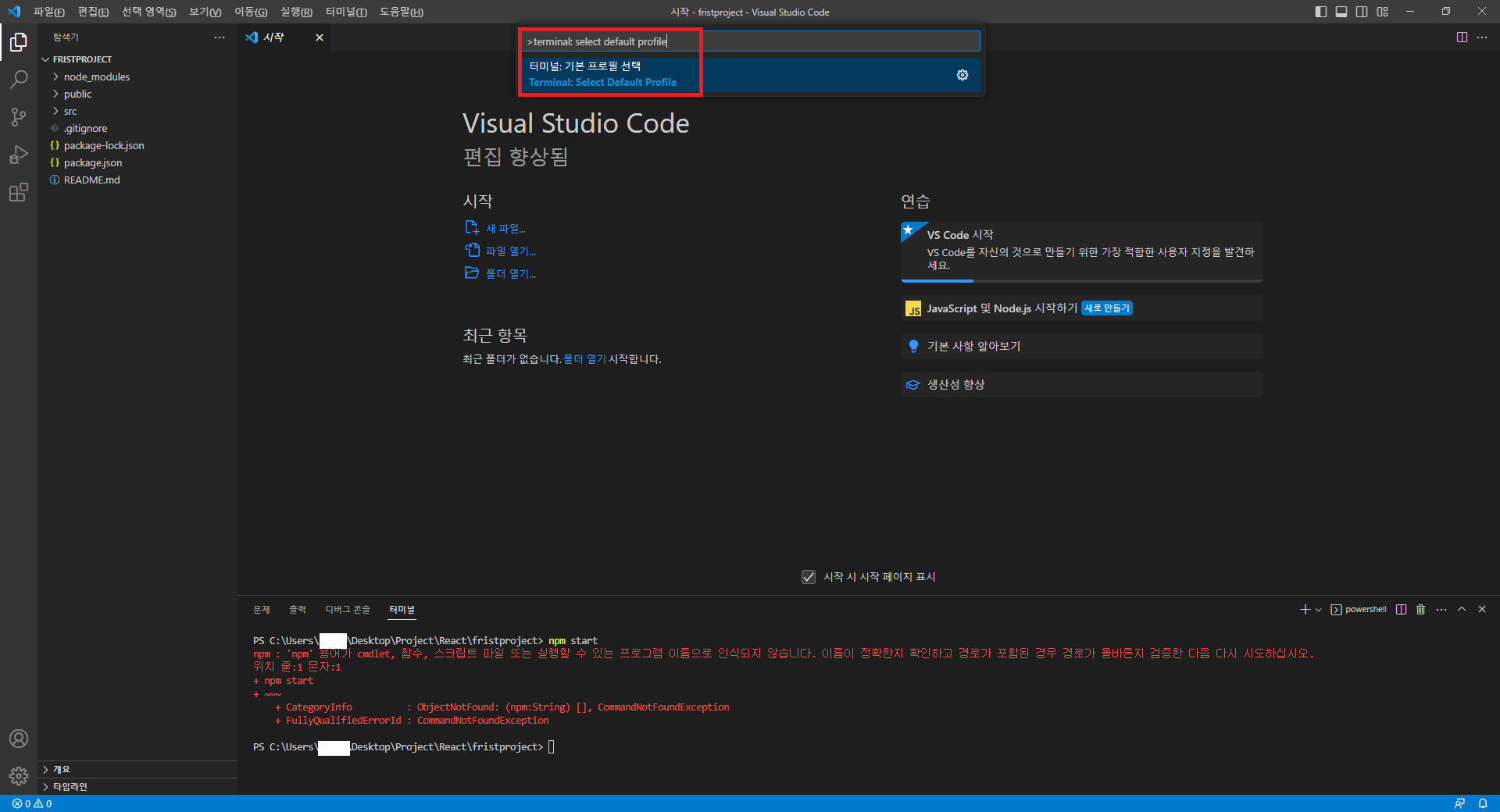Viewport: 1500px width, 812px height.
Task: Open status bar errors and warnings indicator
Action: click(x=32, y=803)
